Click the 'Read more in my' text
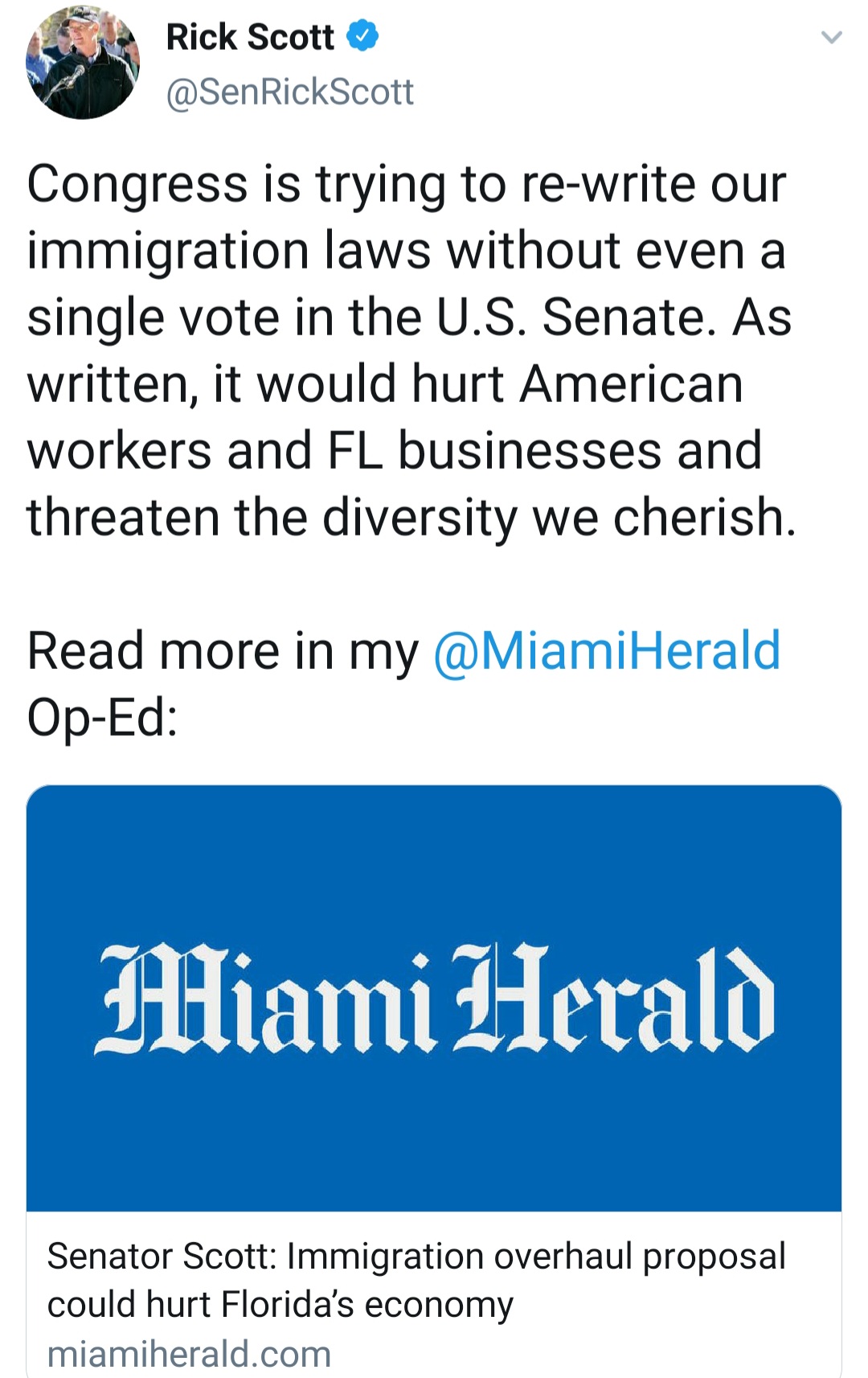Viewport: 868px width, 1378px height. pyautogui.click(x=223, y=650)
